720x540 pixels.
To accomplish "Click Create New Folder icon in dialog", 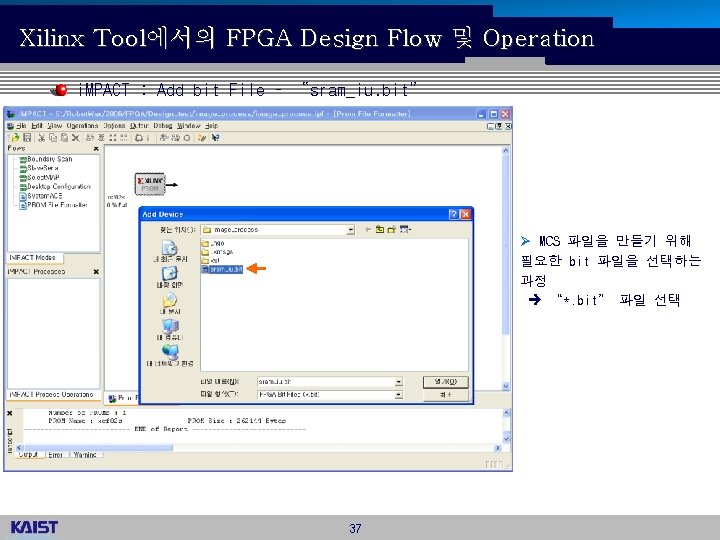I will [391, 229].
